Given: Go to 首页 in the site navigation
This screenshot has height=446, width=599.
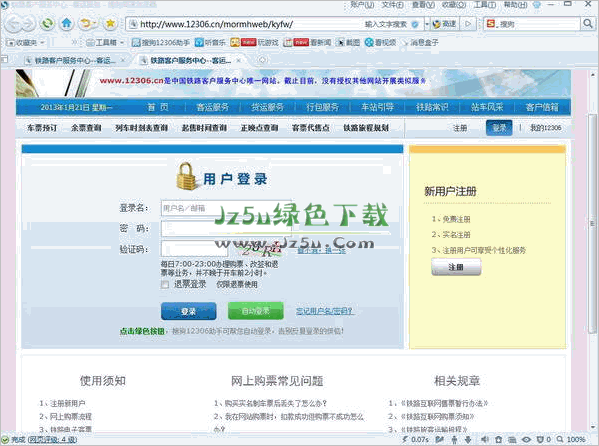Looking at the screenshot, I should (158, 107).
